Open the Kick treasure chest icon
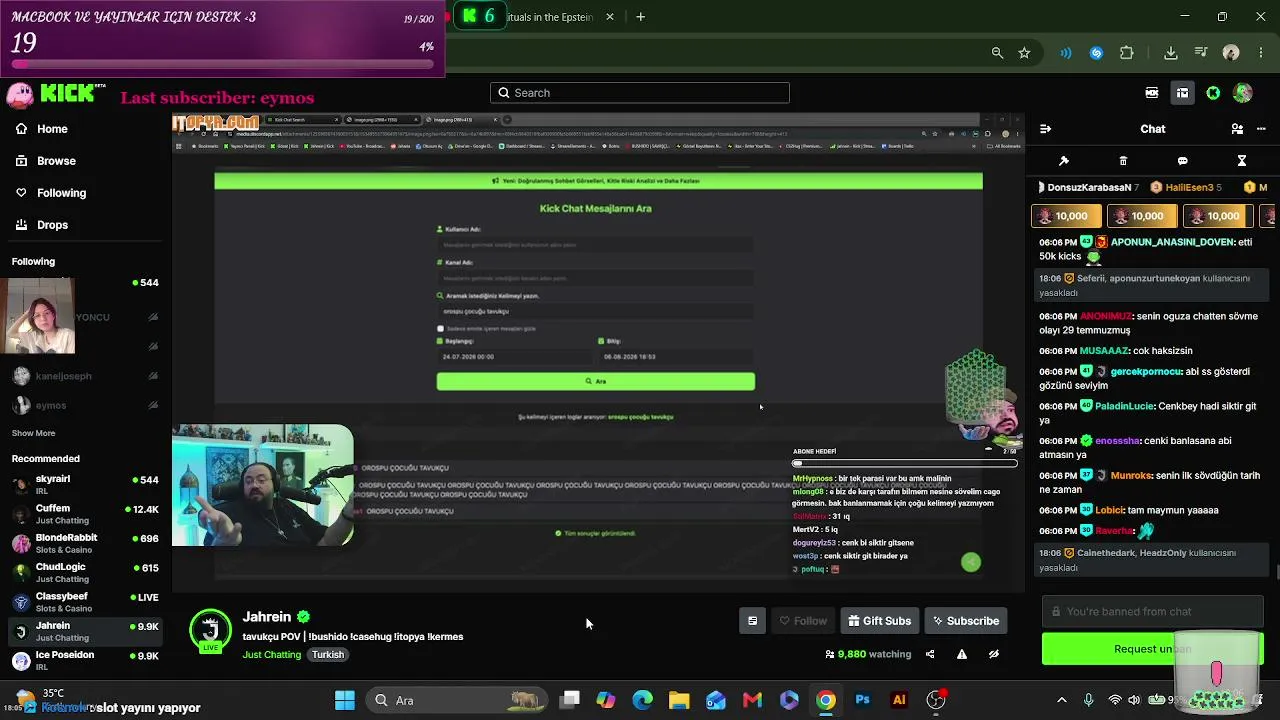Image resolution: width=1280 pixels, height=720 pixels. tap(1182, 93)
